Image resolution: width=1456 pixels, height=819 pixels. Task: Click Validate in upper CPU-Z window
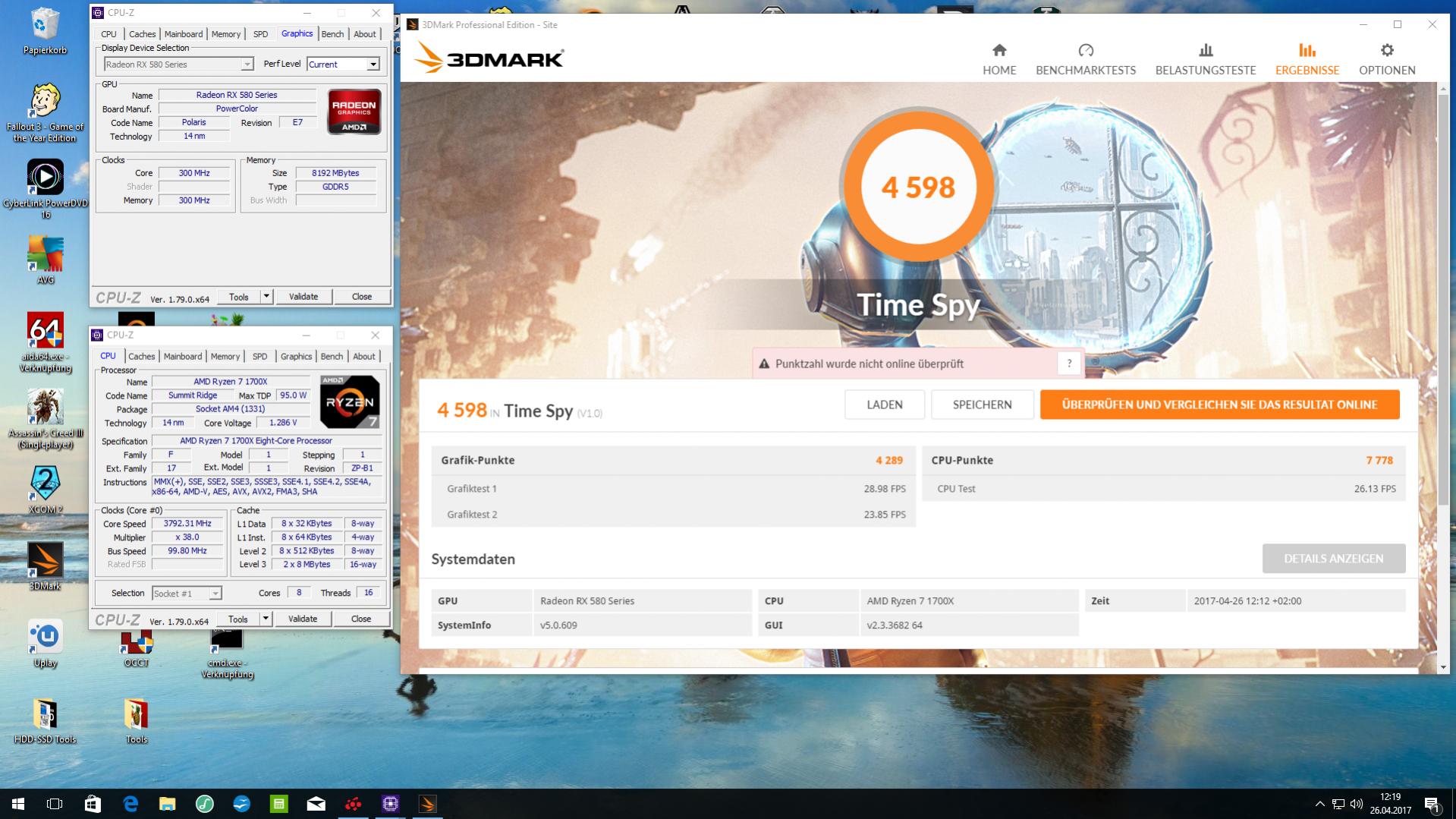(303, 297)
